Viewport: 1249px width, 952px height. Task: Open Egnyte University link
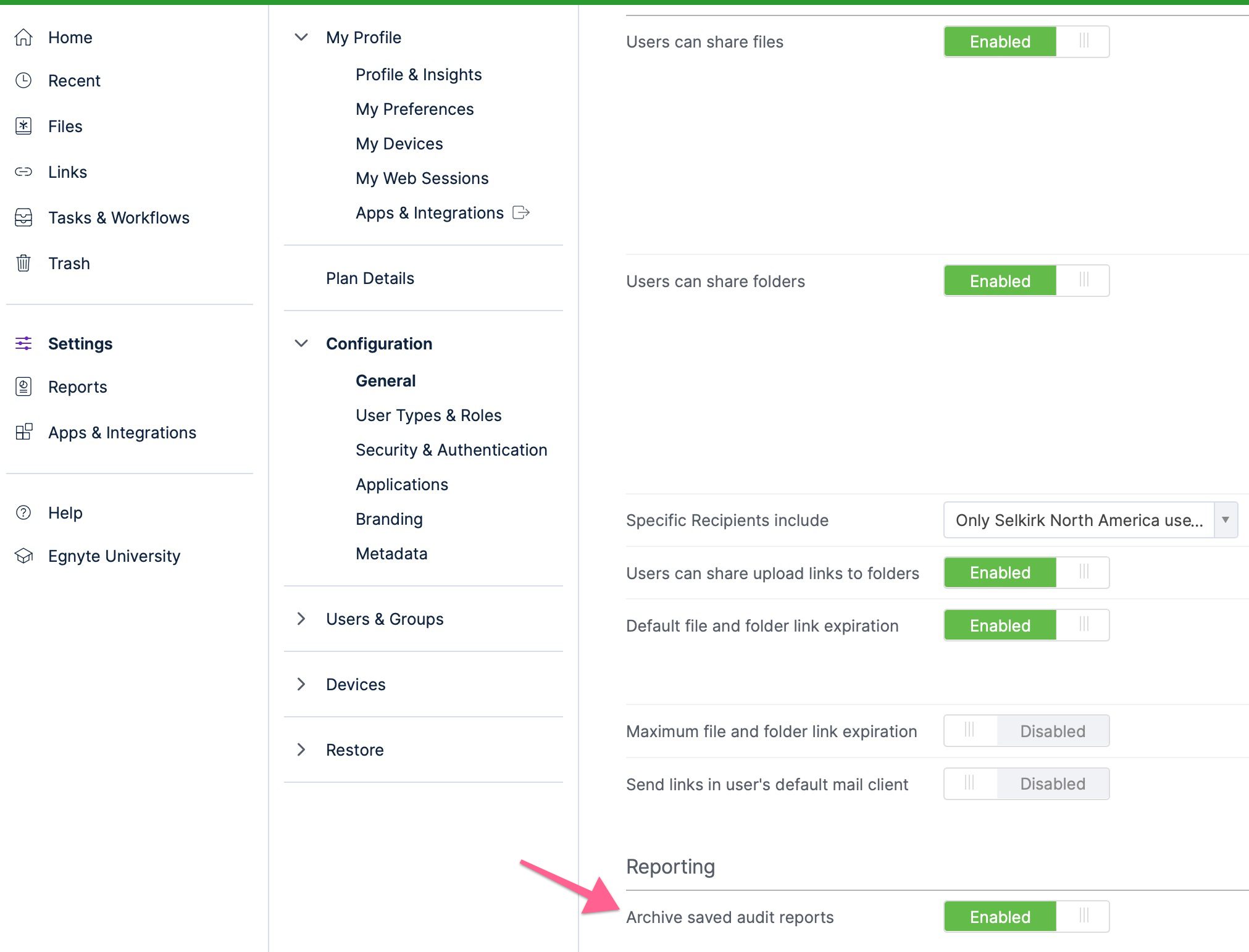click(x=114, y=556)
